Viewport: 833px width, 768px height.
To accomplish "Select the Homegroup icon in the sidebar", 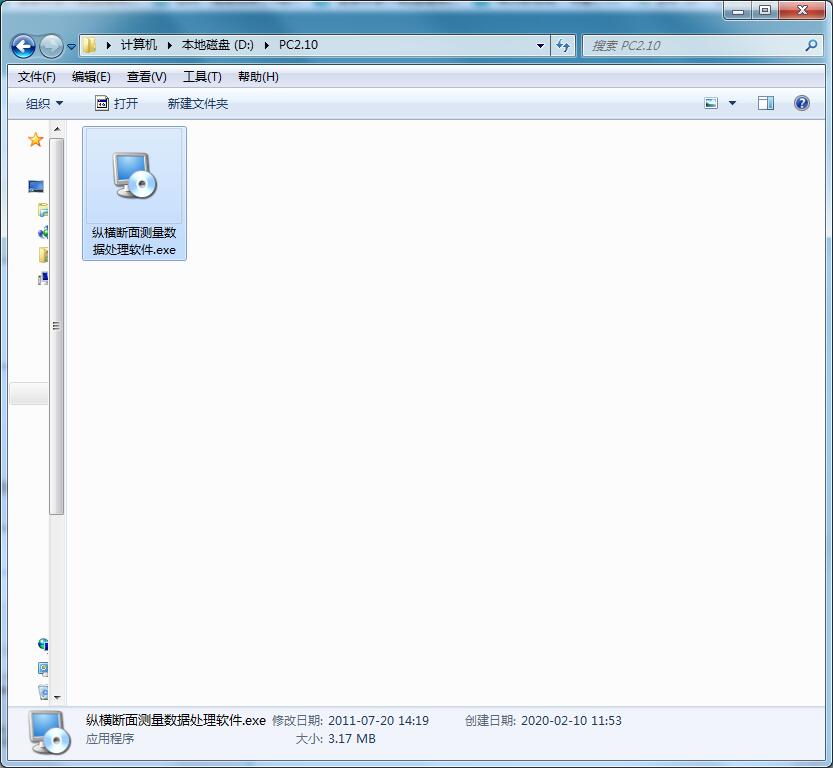I will pyautogui.click(x=43, y=232).
